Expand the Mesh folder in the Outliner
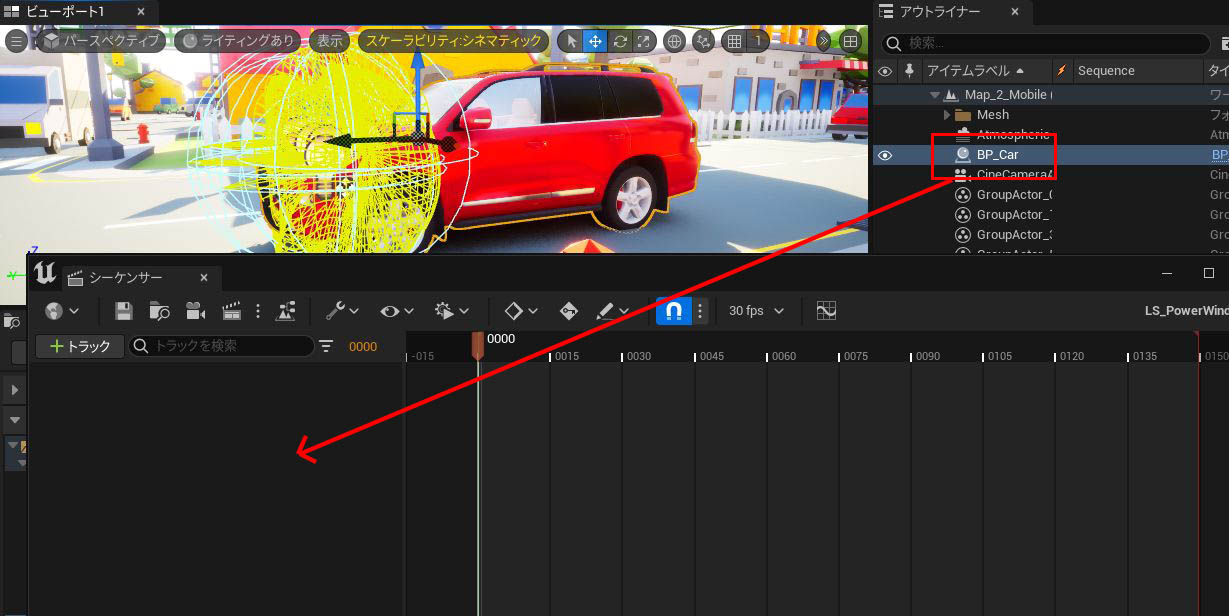This screenshot has height=616, width=1229. coord(947,114)
